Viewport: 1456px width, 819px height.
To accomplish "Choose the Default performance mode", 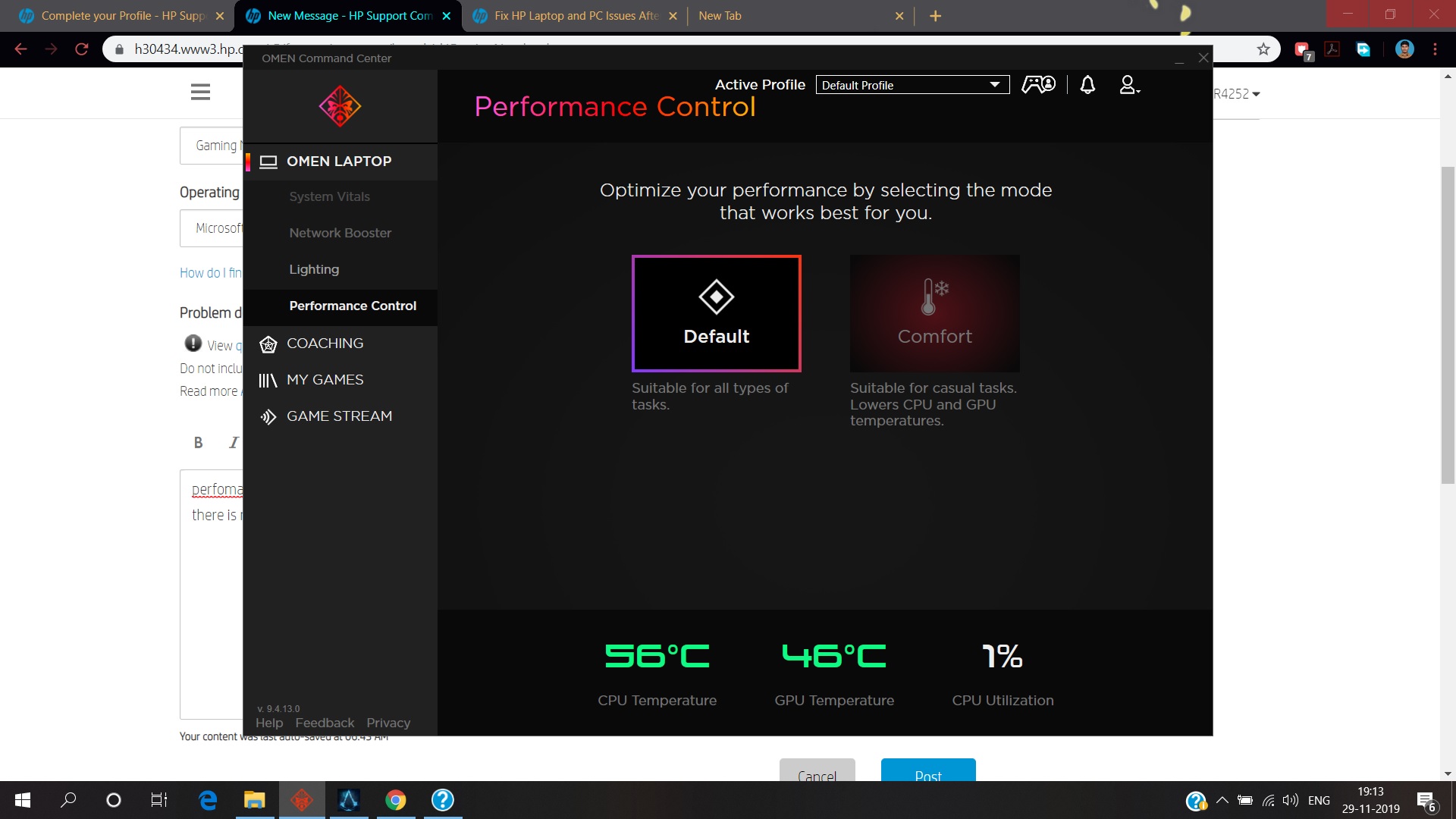I will pyautogui.click(x=716, y=313).
